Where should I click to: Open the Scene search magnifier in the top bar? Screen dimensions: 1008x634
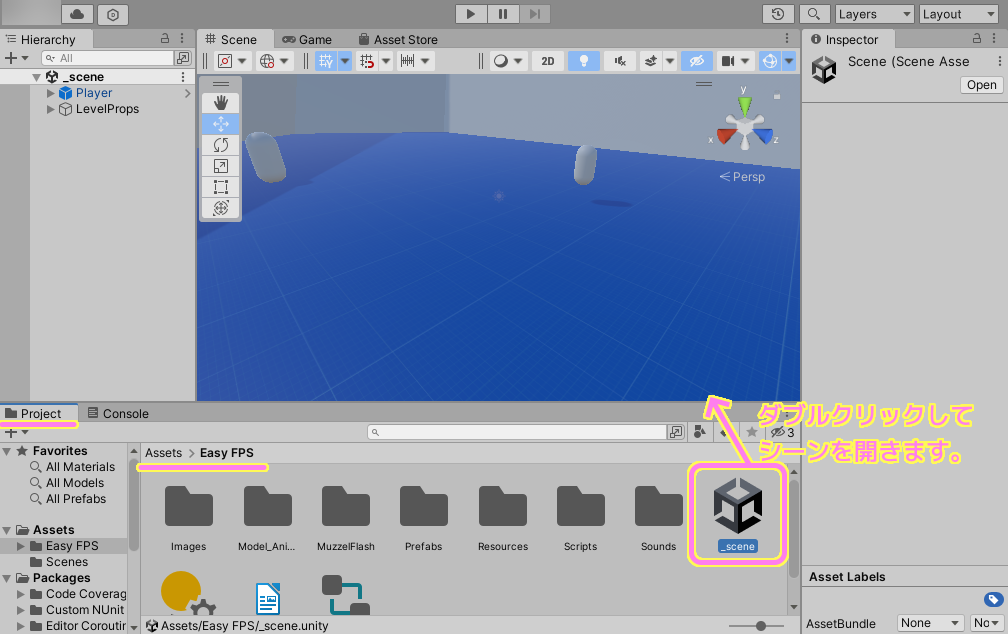point(815,16)
